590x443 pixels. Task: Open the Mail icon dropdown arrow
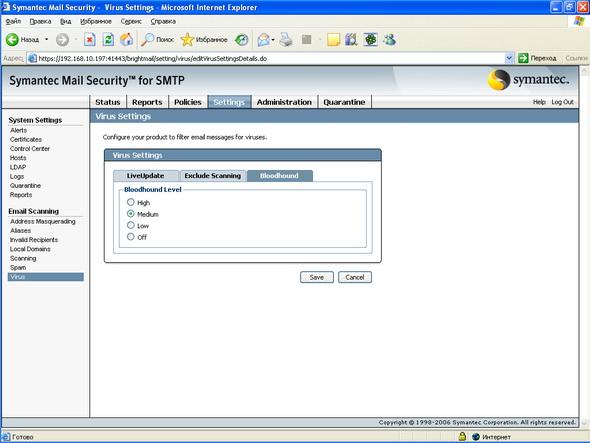pos(273,40)
